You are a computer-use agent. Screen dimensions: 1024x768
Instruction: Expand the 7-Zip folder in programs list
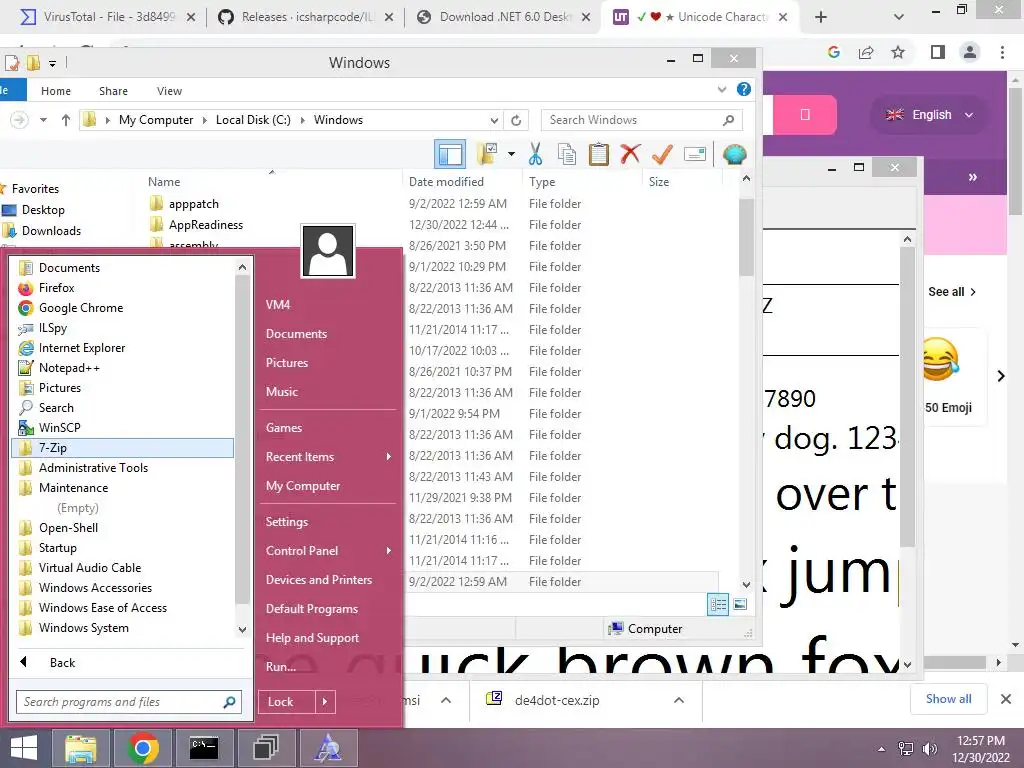[x=122, y=448]
